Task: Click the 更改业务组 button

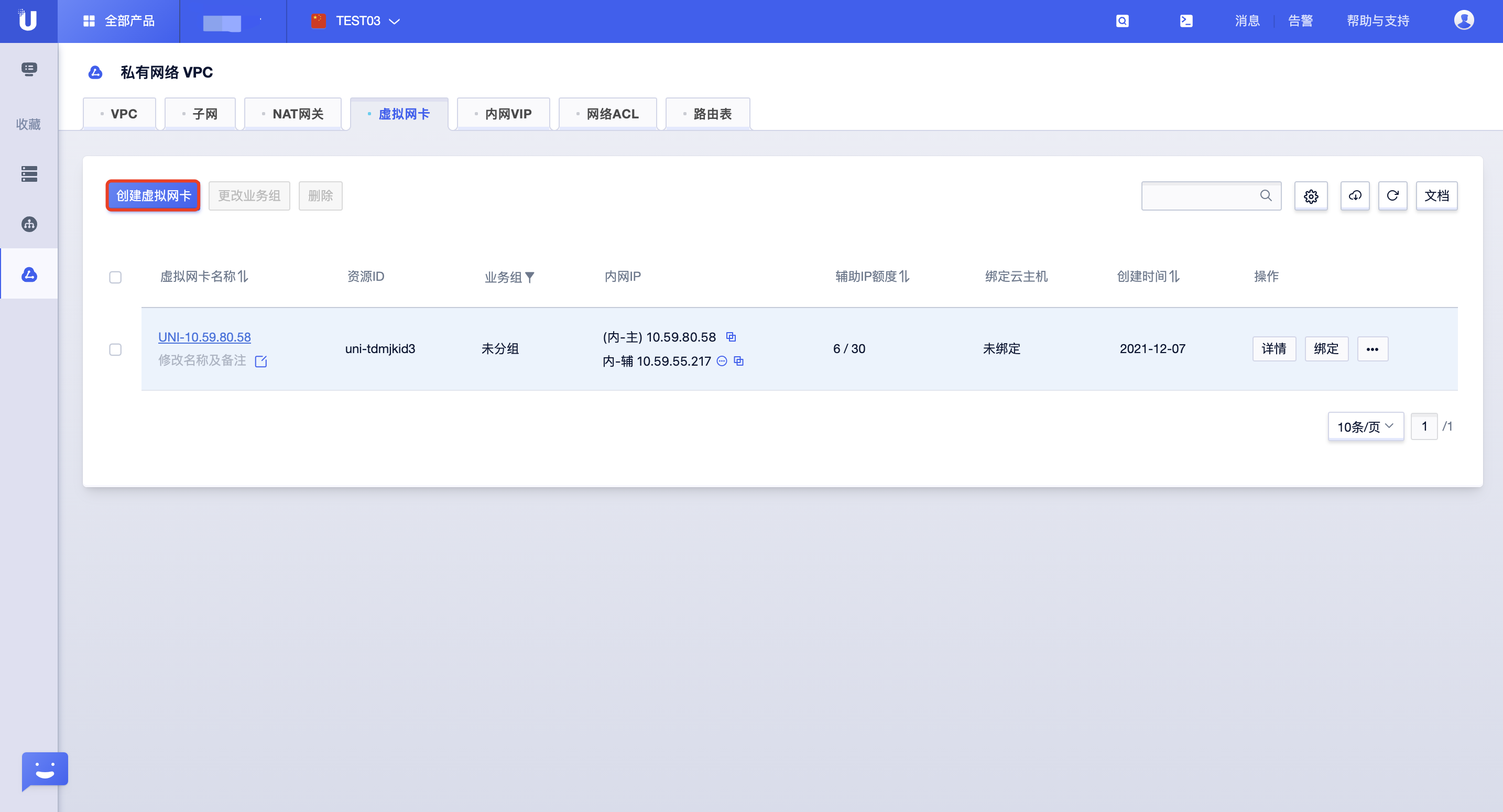Action: [x=249, y=195]
